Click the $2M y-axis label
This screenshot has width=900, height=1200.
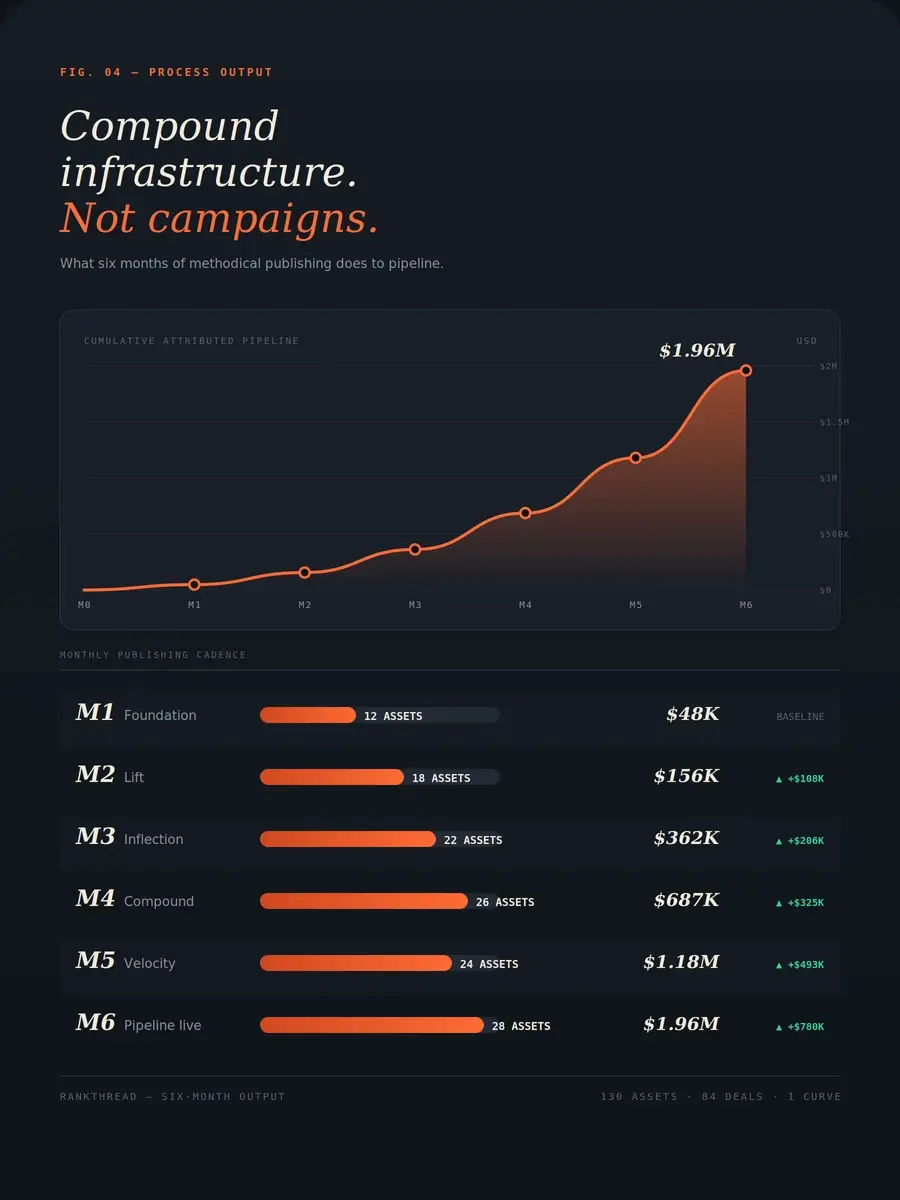click(x=829, y=367)
